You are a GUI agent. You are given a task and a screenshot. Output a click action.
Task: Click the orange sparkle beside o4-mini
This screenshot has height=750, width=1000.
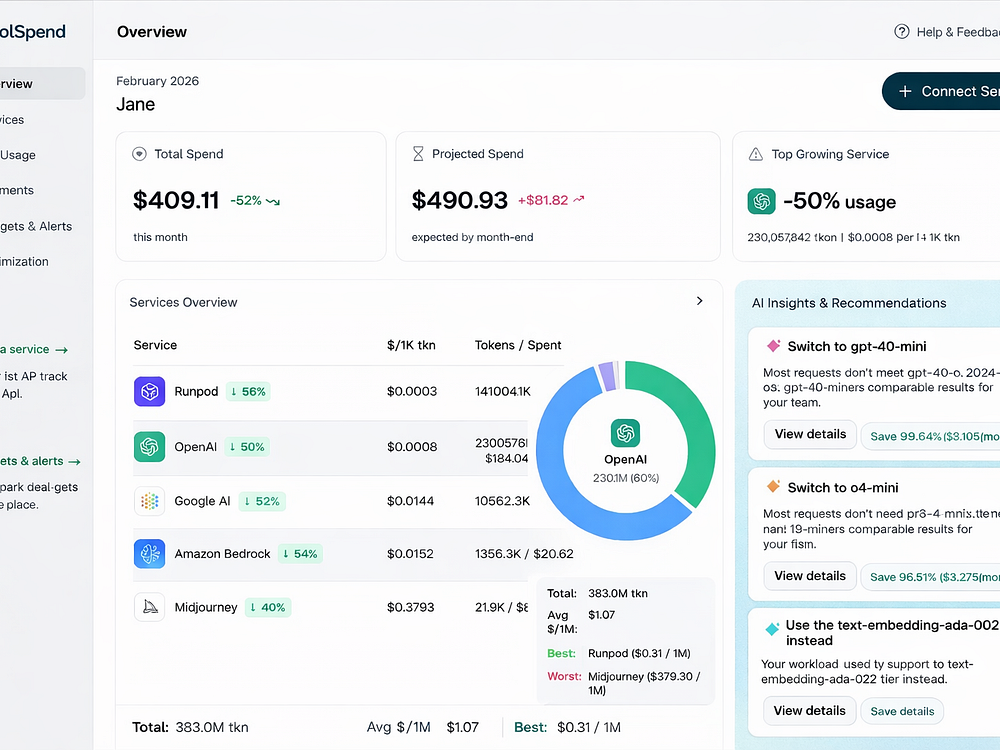[x=773, y=487]
